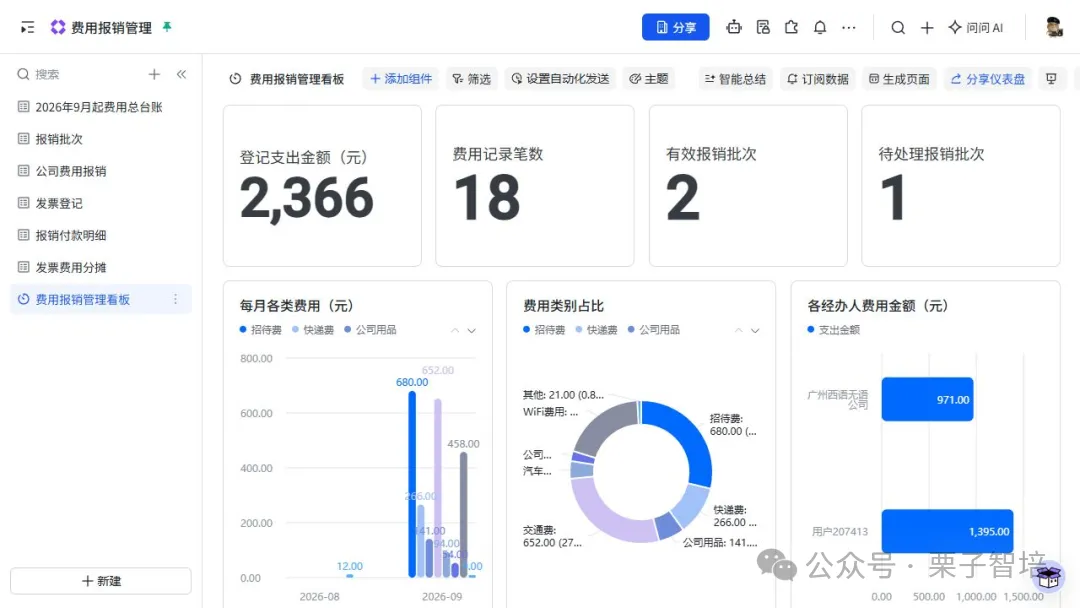Viewport: 1080px width, 608px height.
Task: Open the 公司费用报销 table
Action: coord(101,171)
